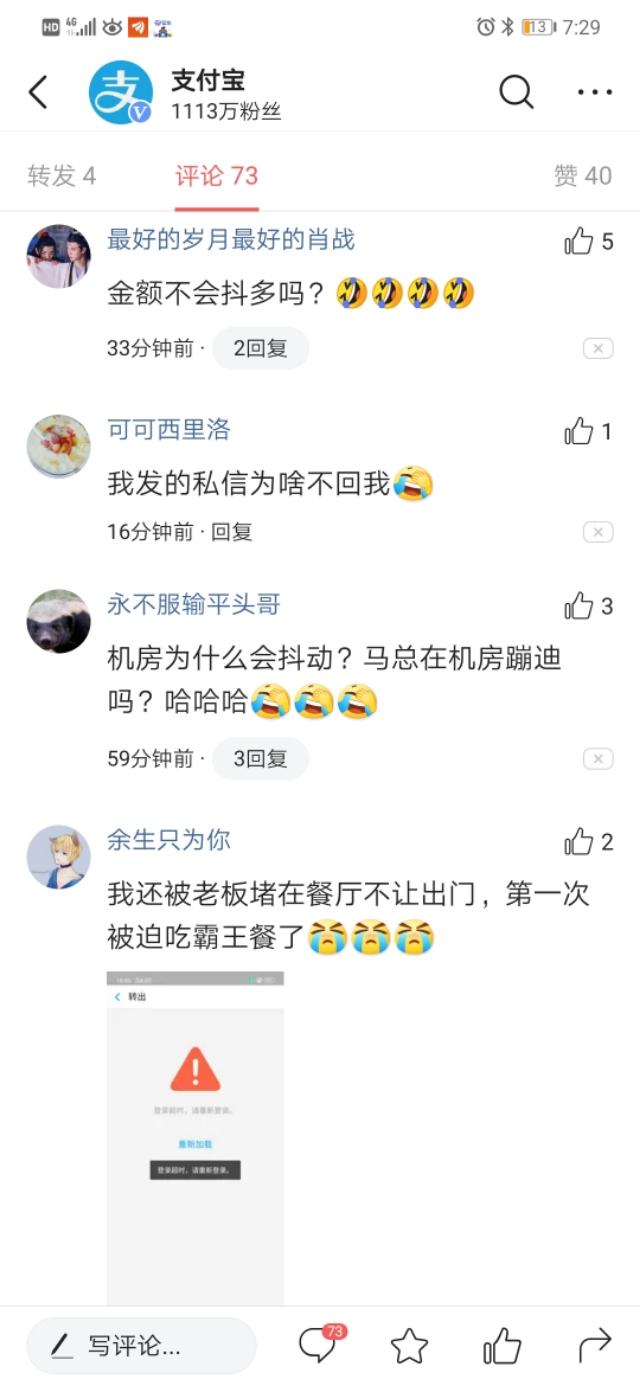The image size is (640, 1386).
Task: Expand the 2回复 replies
Action: pyautogui.click(x=260, y=348)
